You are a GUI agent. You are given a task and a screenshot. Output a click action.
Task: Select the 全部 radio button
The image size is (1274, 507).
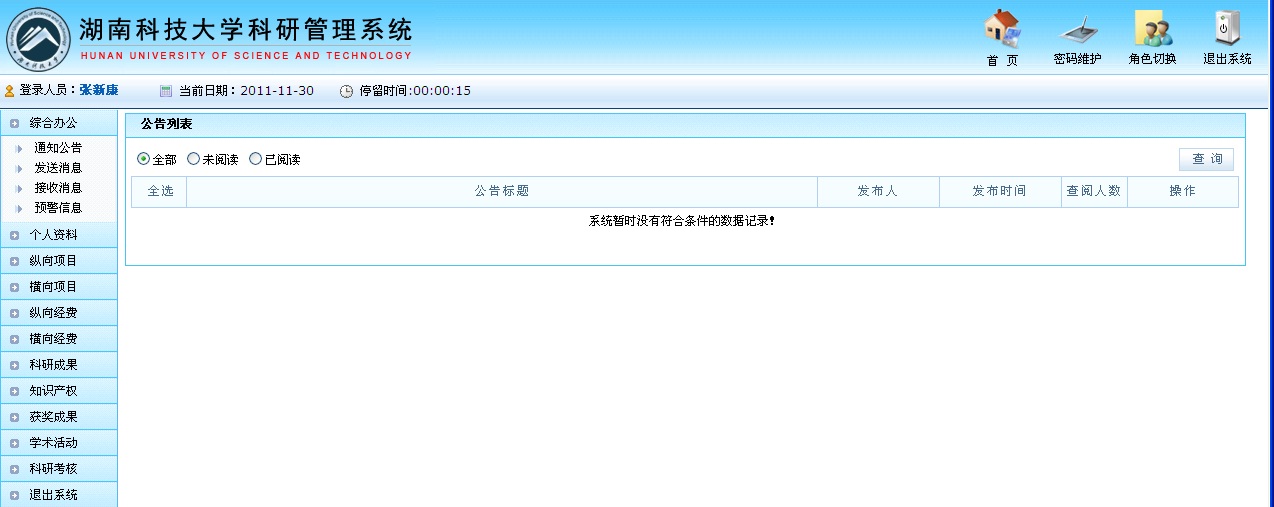tap(143, 159)
